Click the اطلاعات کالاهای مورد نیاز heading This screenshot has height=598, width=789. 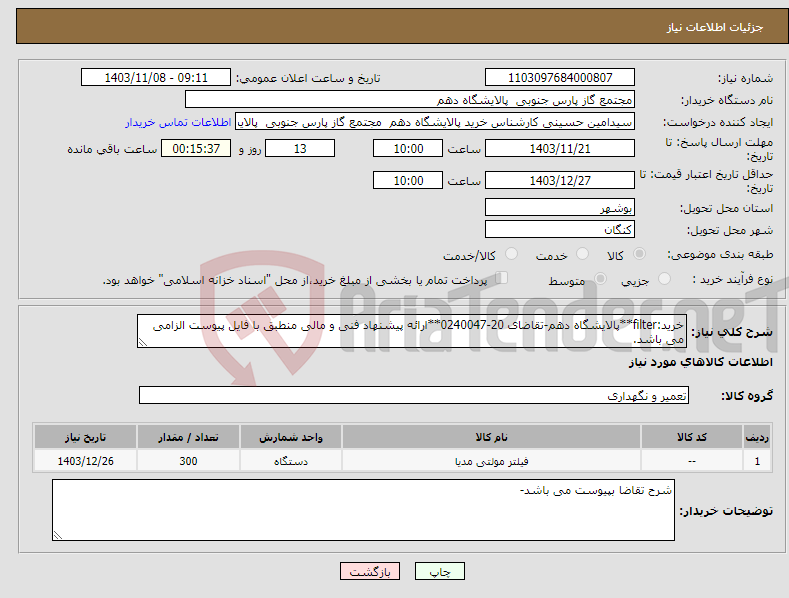[x=700, y=362]
